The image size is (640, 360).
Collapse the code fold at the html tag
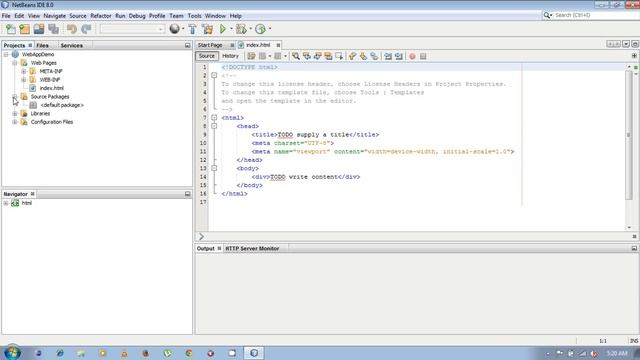click(x=214, y=118)
